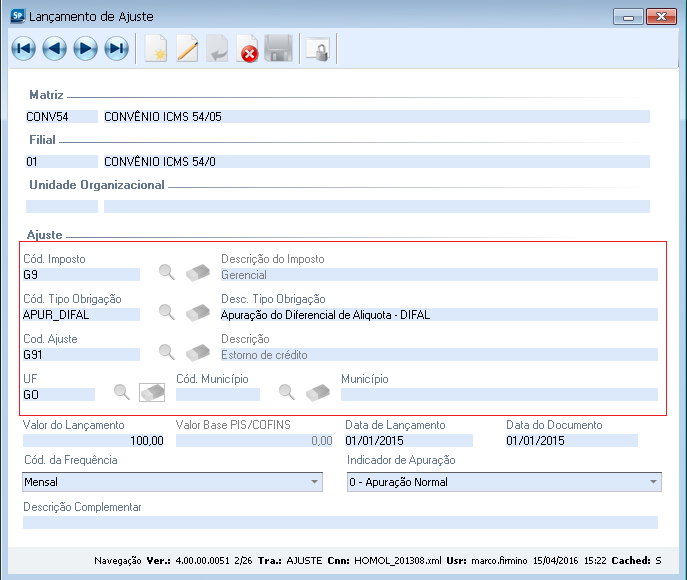Clear the Cod. Ajuste field with eraser
This screenshot has width=687, height=580.
(x=198, y=353)
